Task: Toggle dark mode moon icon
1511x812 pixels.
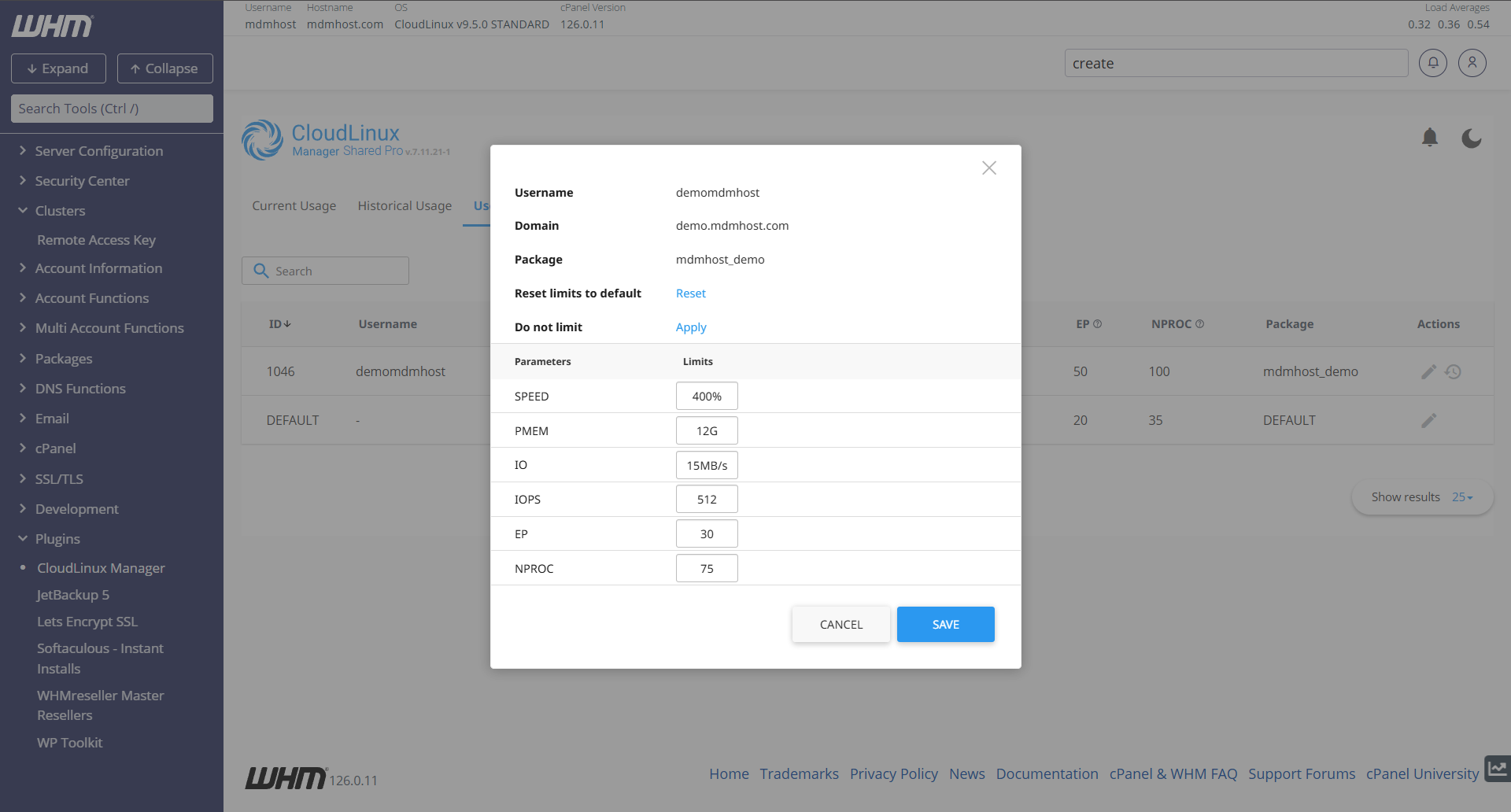Action: coord(1472,138)
